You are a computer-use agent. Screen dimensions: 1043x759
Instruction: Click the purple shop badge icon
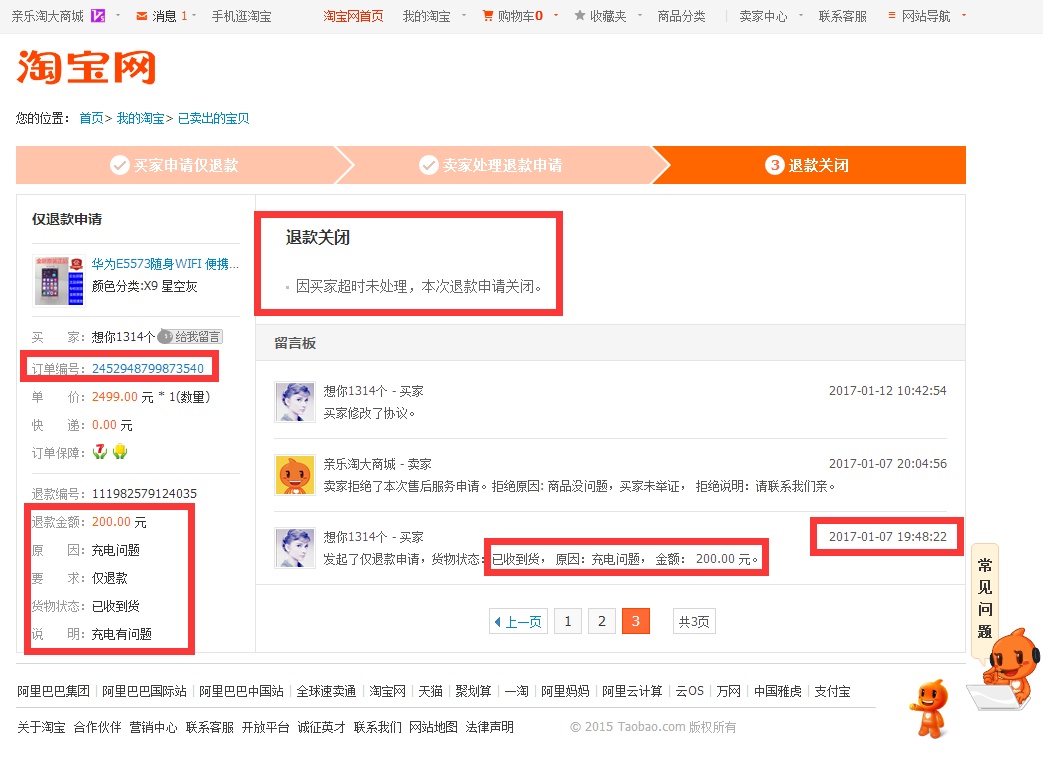tap(98, 15)
